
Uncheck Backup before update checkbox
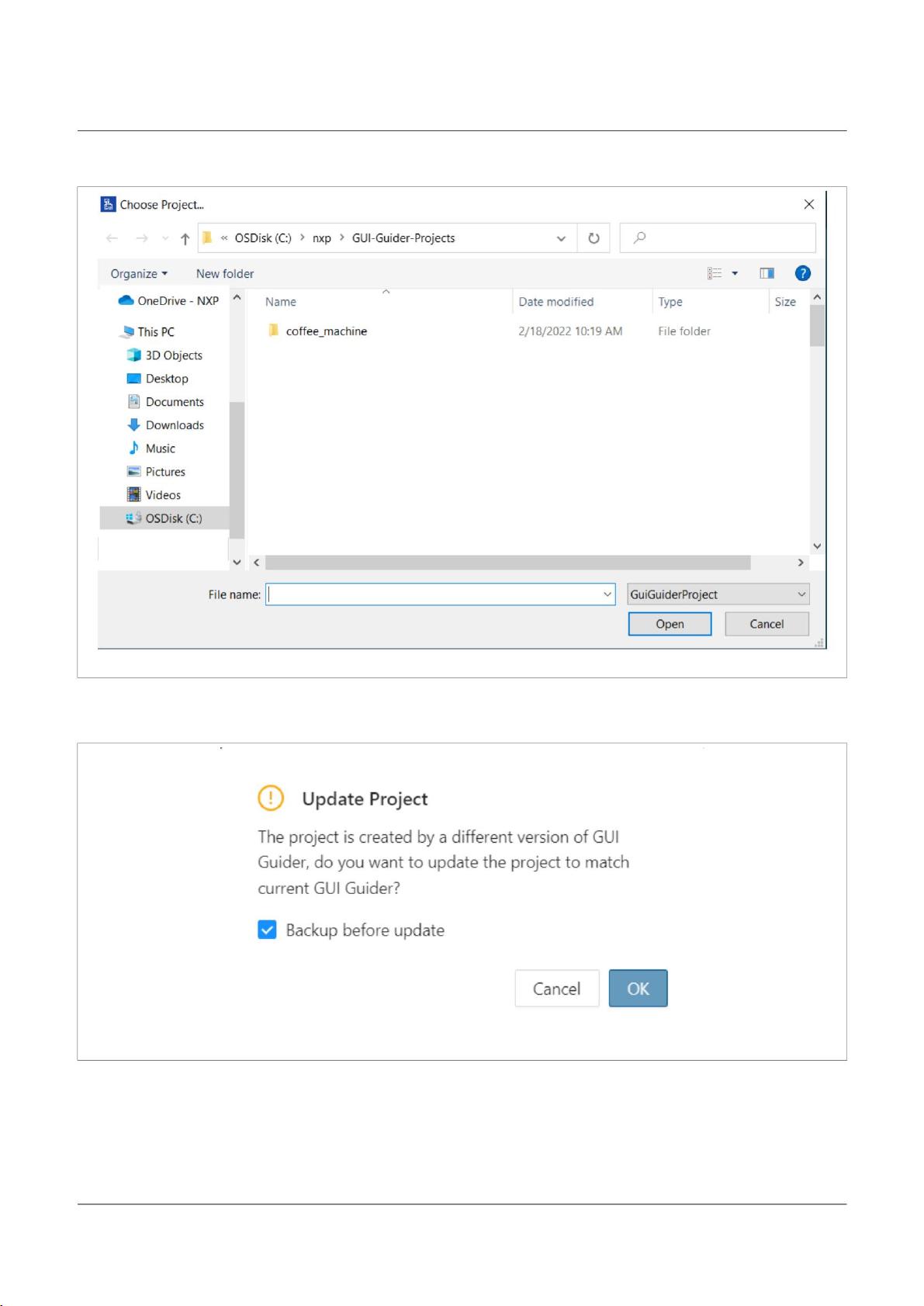tap(267, 930)
